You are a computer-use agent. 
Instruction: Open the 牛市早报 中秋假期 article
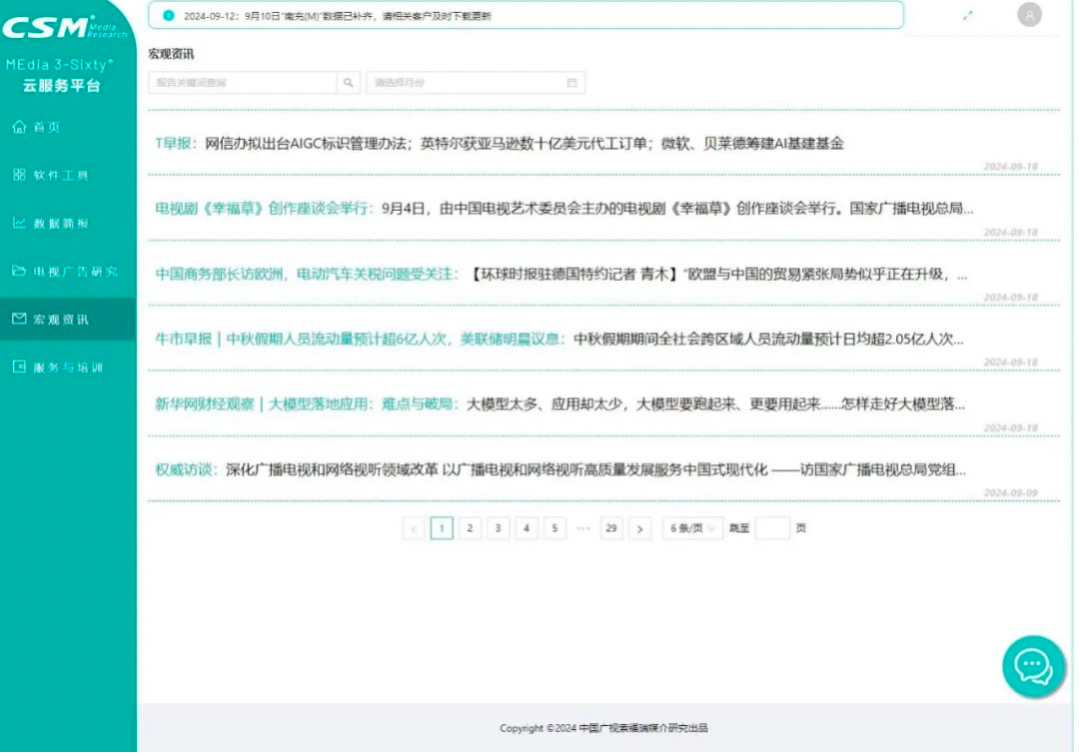point(559,339)
